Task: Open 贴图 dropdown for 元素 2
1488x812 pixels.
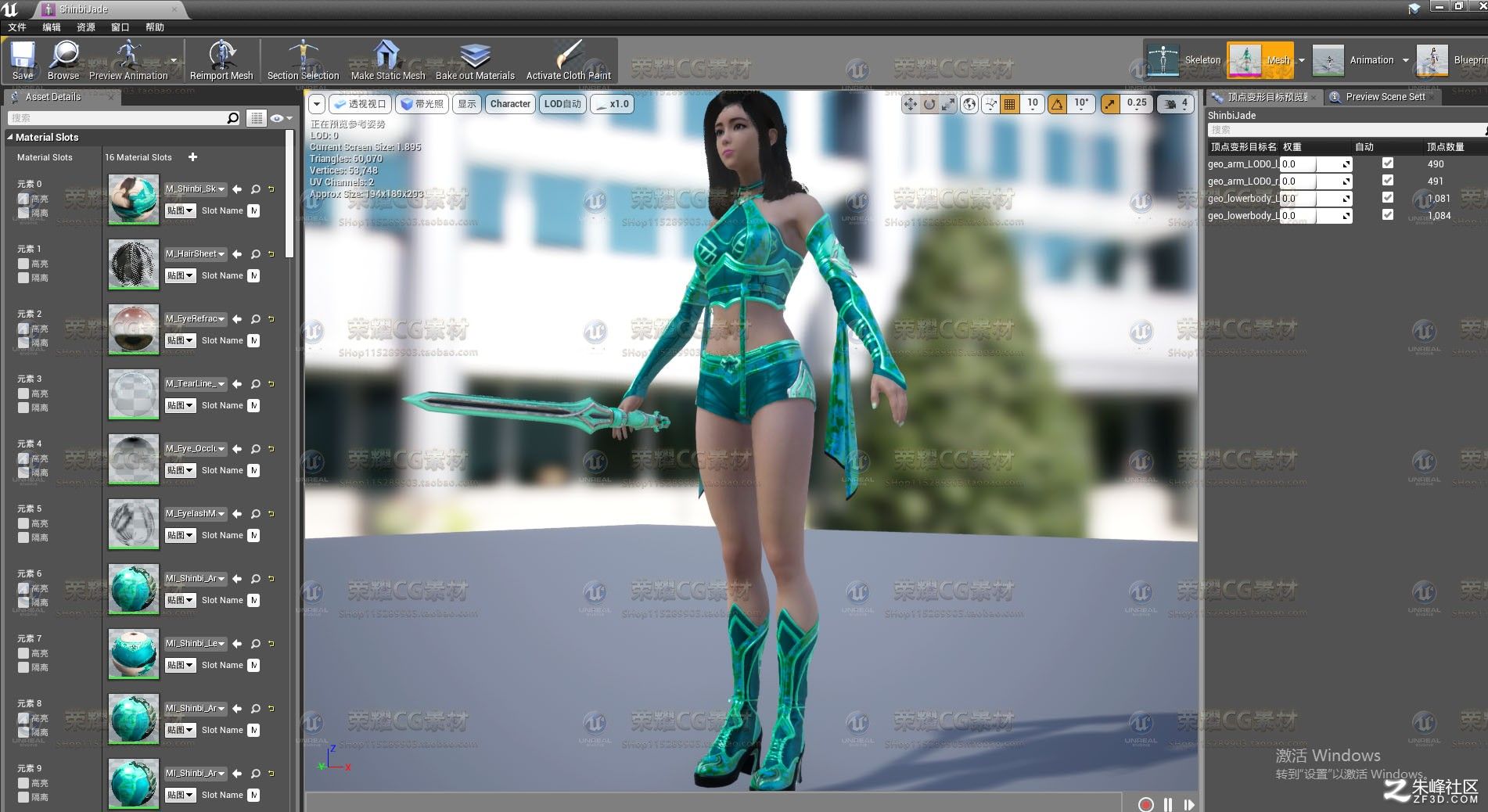Action: pyautogui.click(x=180, y=340)
